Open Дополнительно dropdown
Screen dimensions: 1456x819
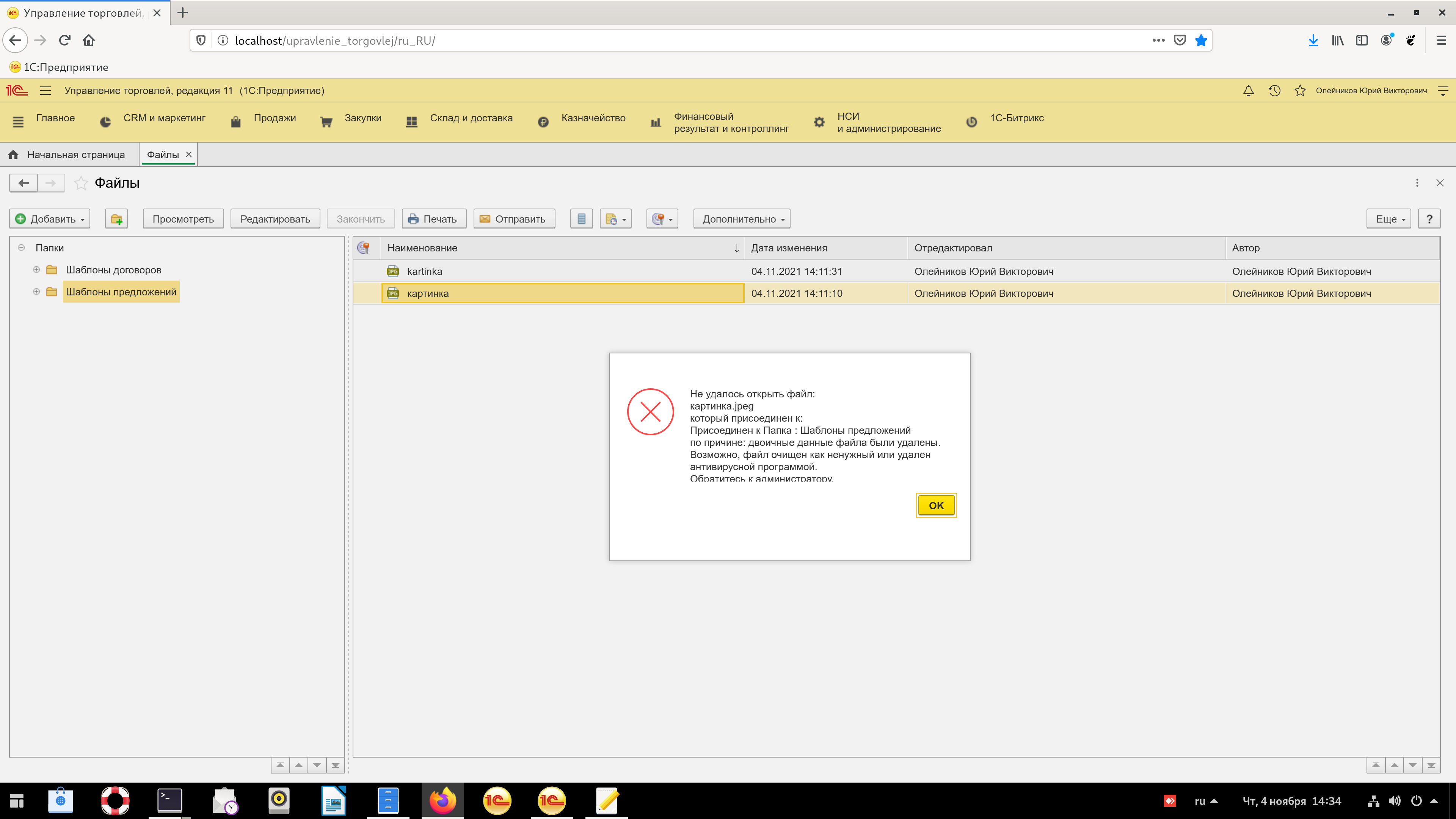point(742,219)
